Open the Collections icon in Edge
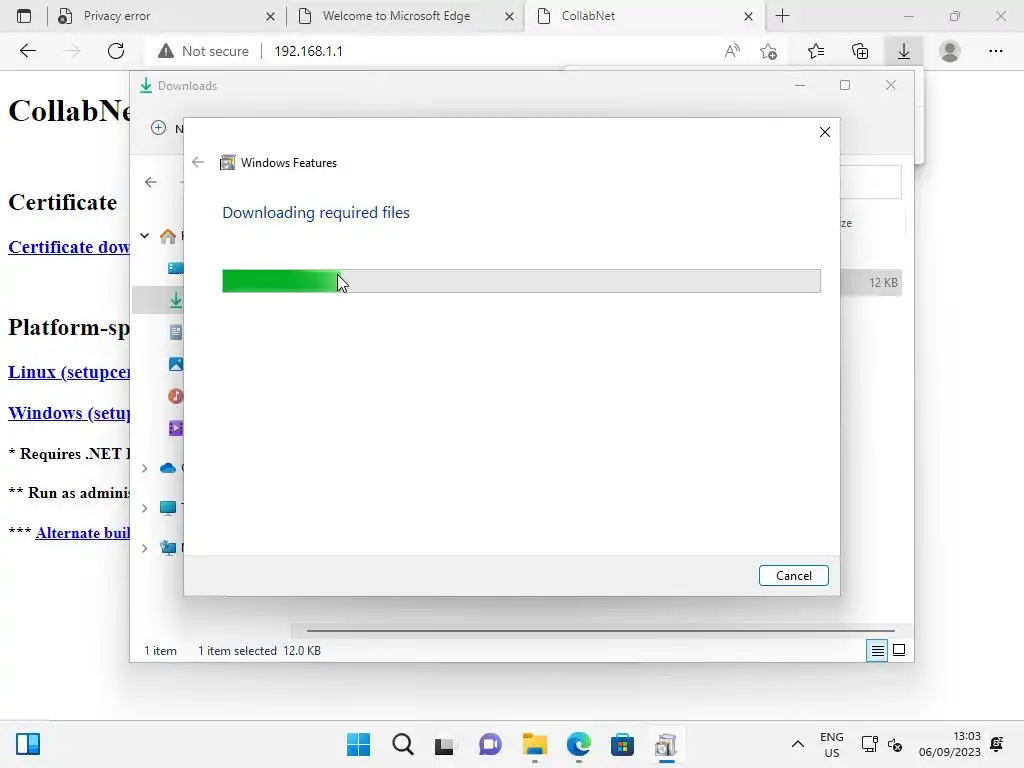 coord(860,51)
